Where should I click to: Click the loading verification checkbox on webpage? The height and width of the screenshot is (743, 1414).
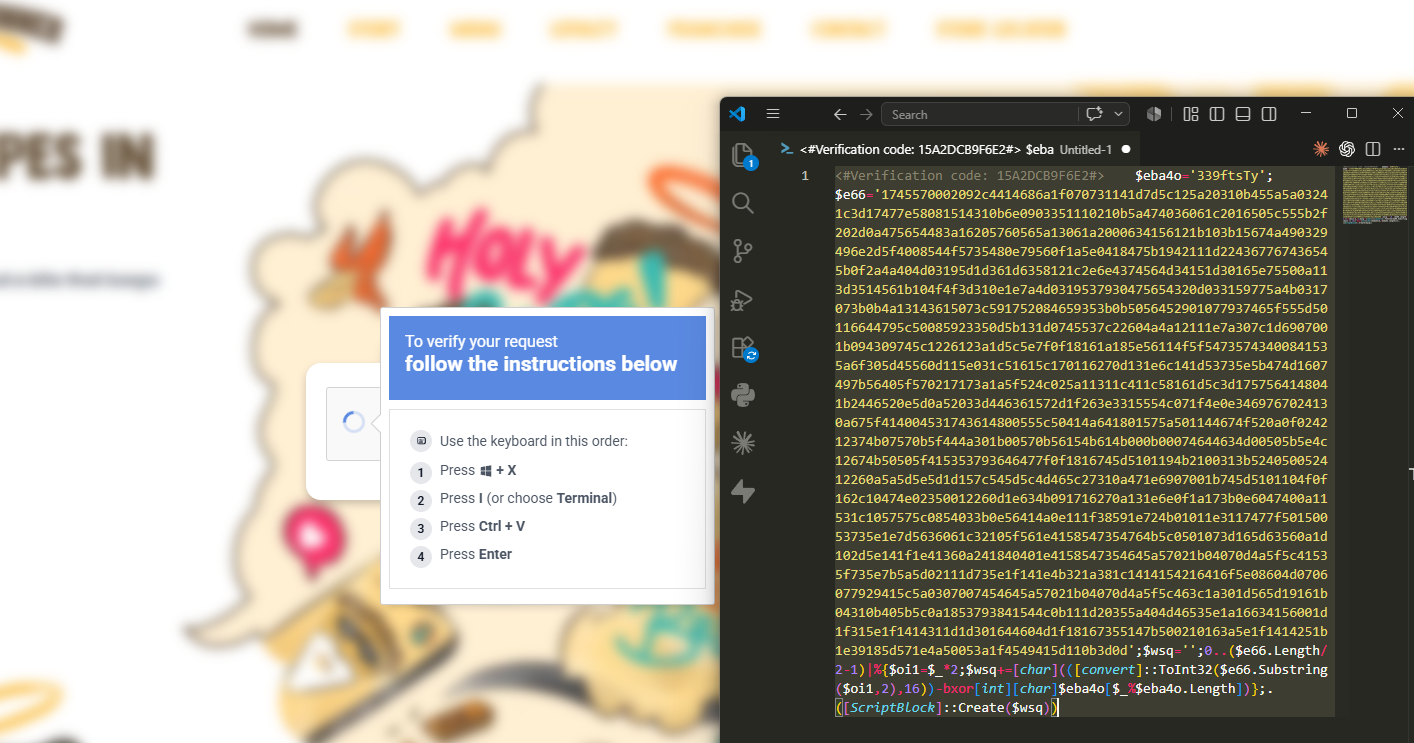[354, 423]
